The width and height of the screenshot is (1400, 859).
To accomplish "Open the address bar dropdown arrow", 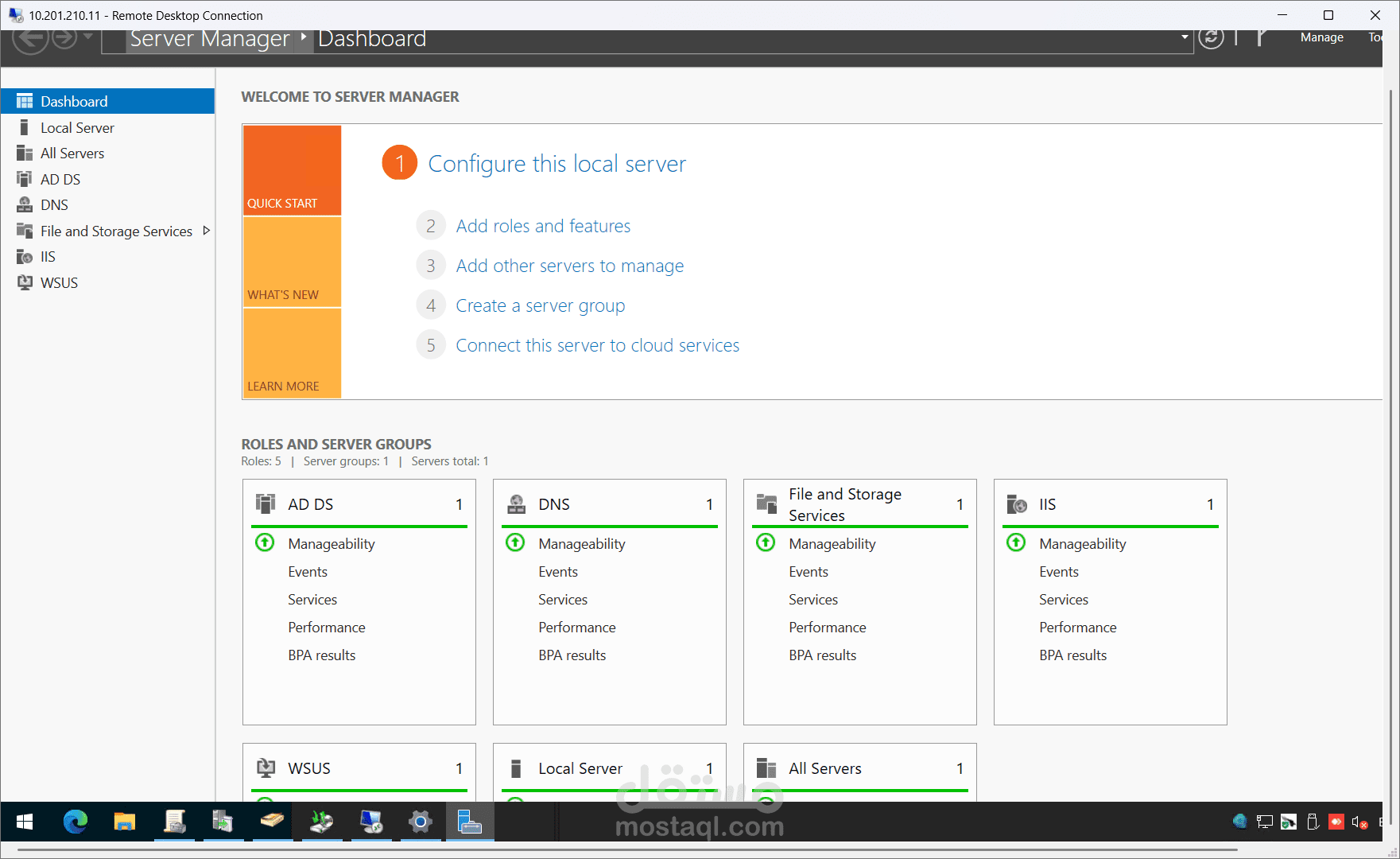I will point(1185,37).
